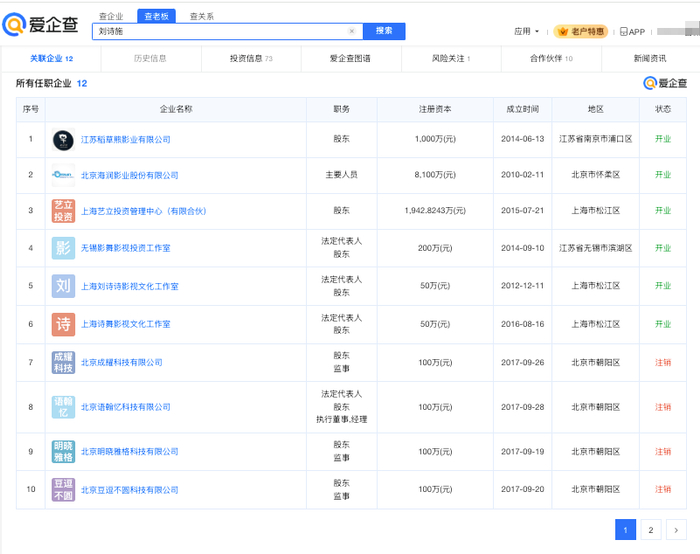
Task: Click the 江苏稻草熊影业 company logo
Action: point(63,139)
